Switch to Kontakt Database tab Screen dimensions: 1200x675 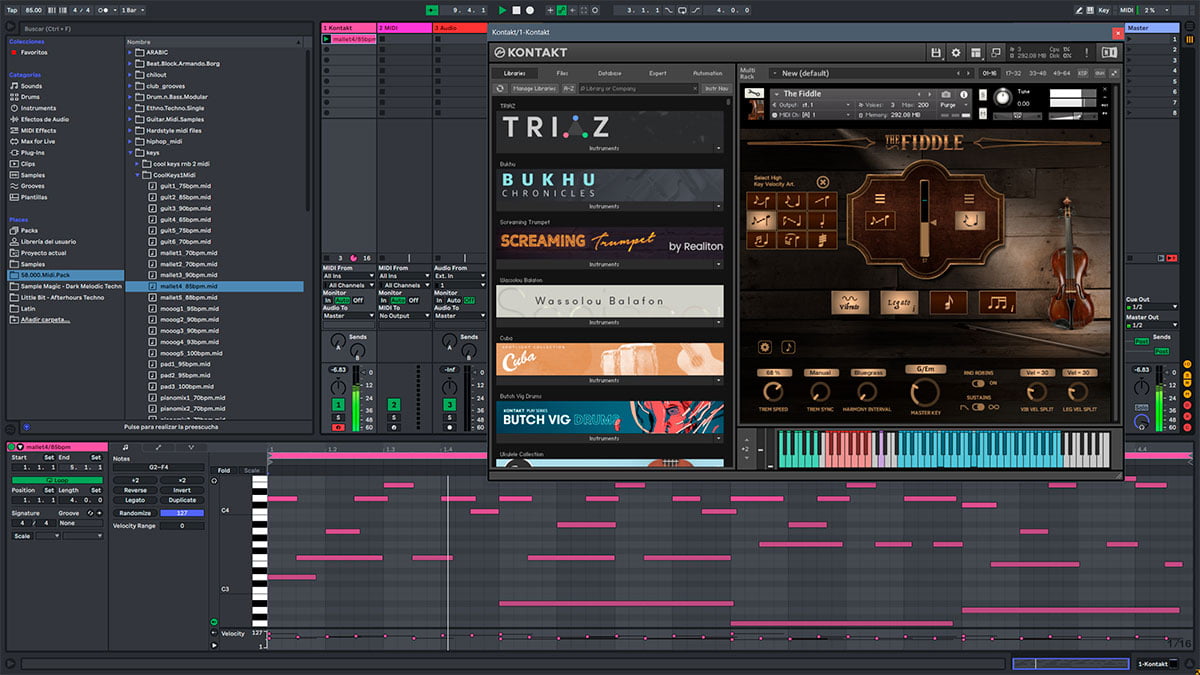tap(610, 73)
